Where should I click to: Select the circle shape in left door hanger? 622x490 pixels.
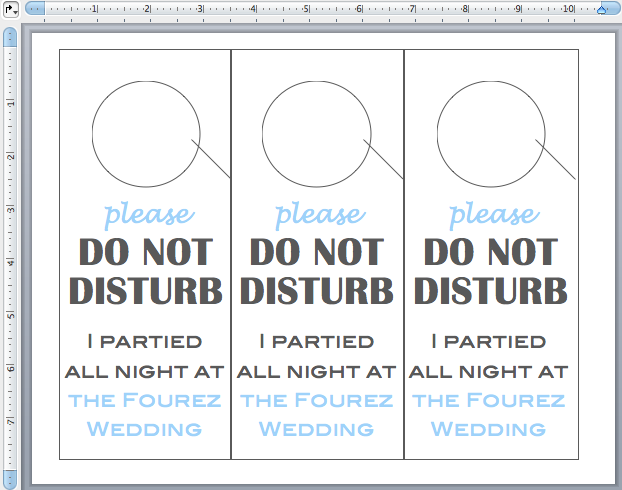click(146, 134)
